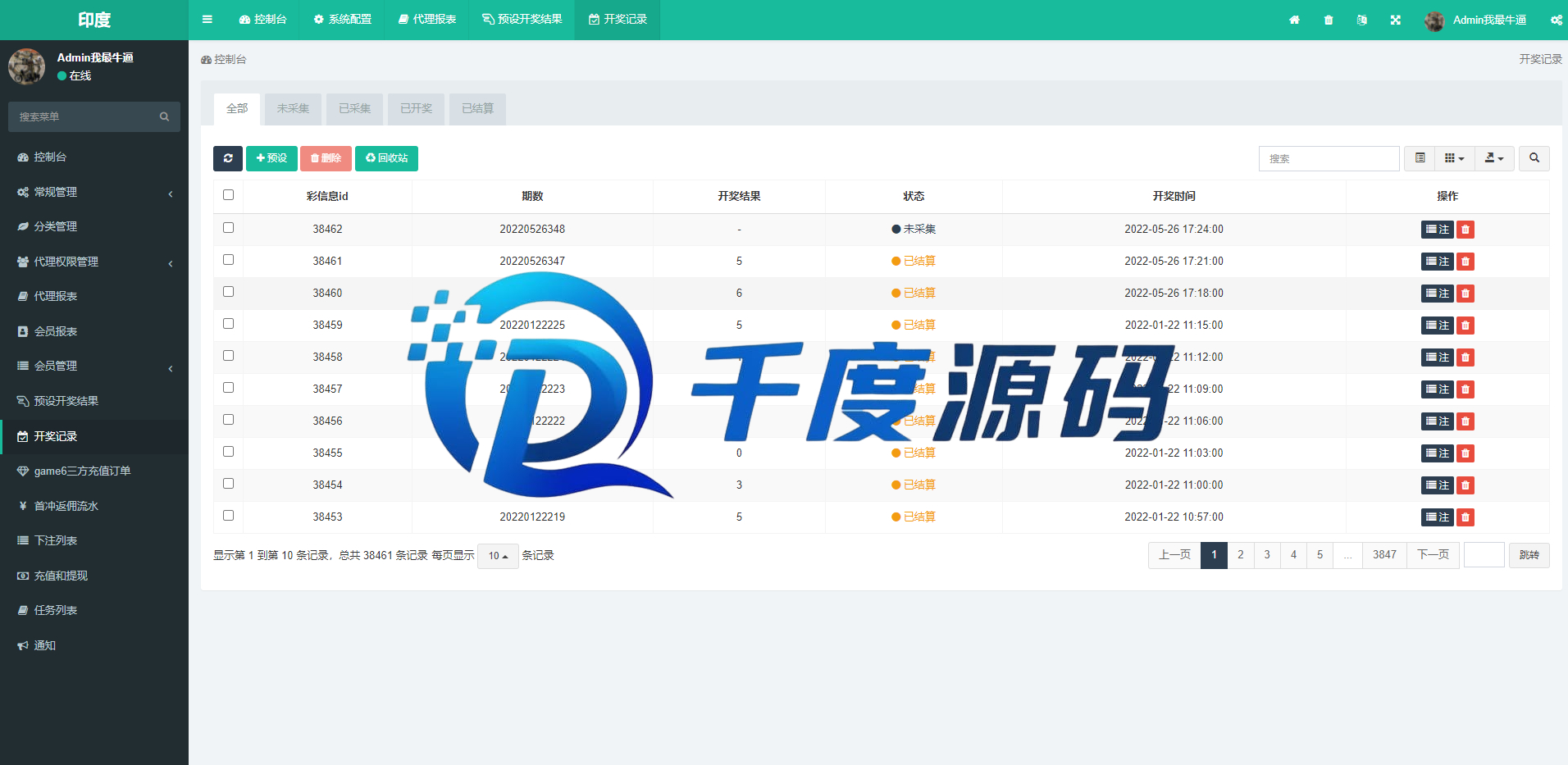Click search magnifier button beside export

click(1534, 158)
